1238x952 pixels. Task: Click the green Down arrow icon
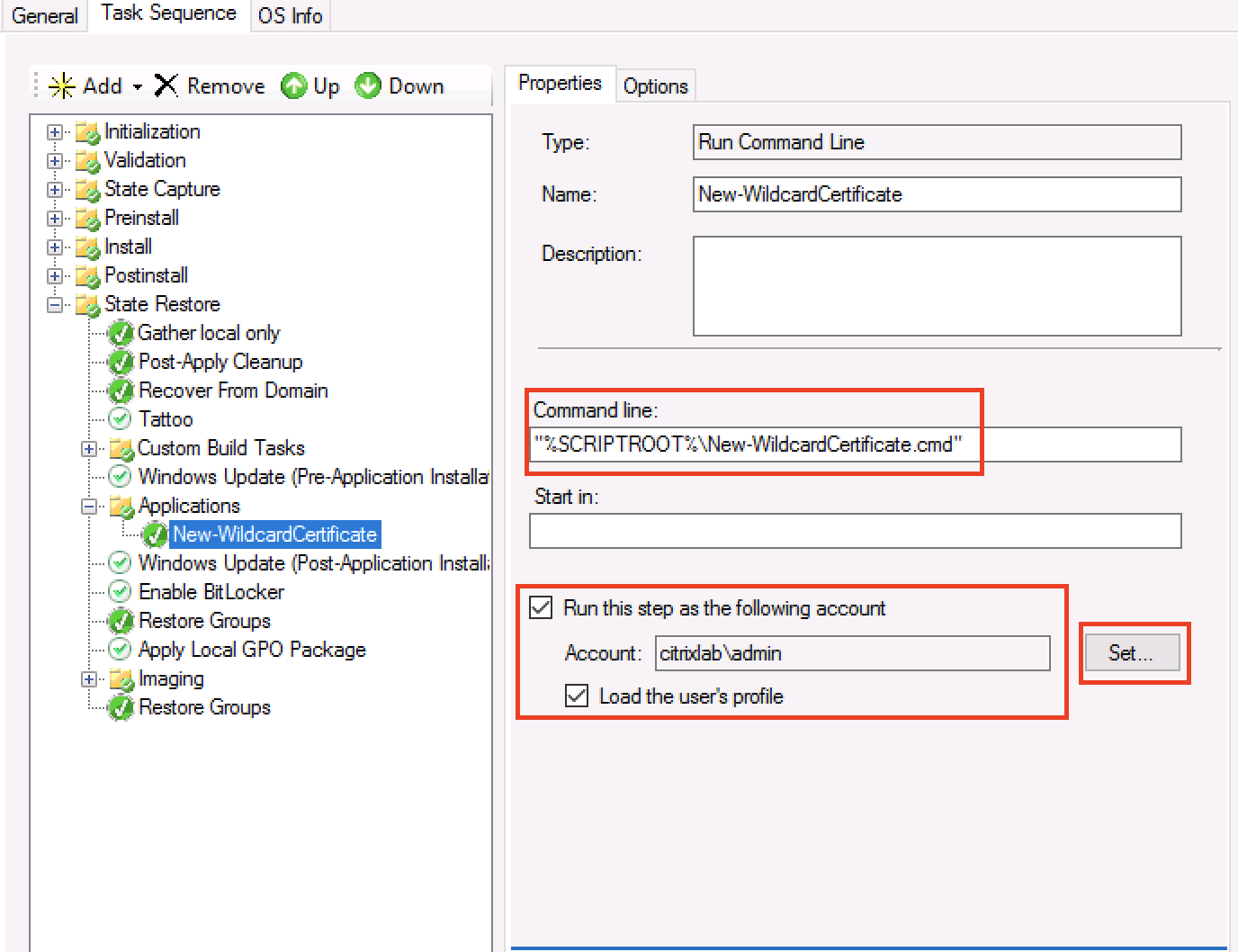point(368,86)
